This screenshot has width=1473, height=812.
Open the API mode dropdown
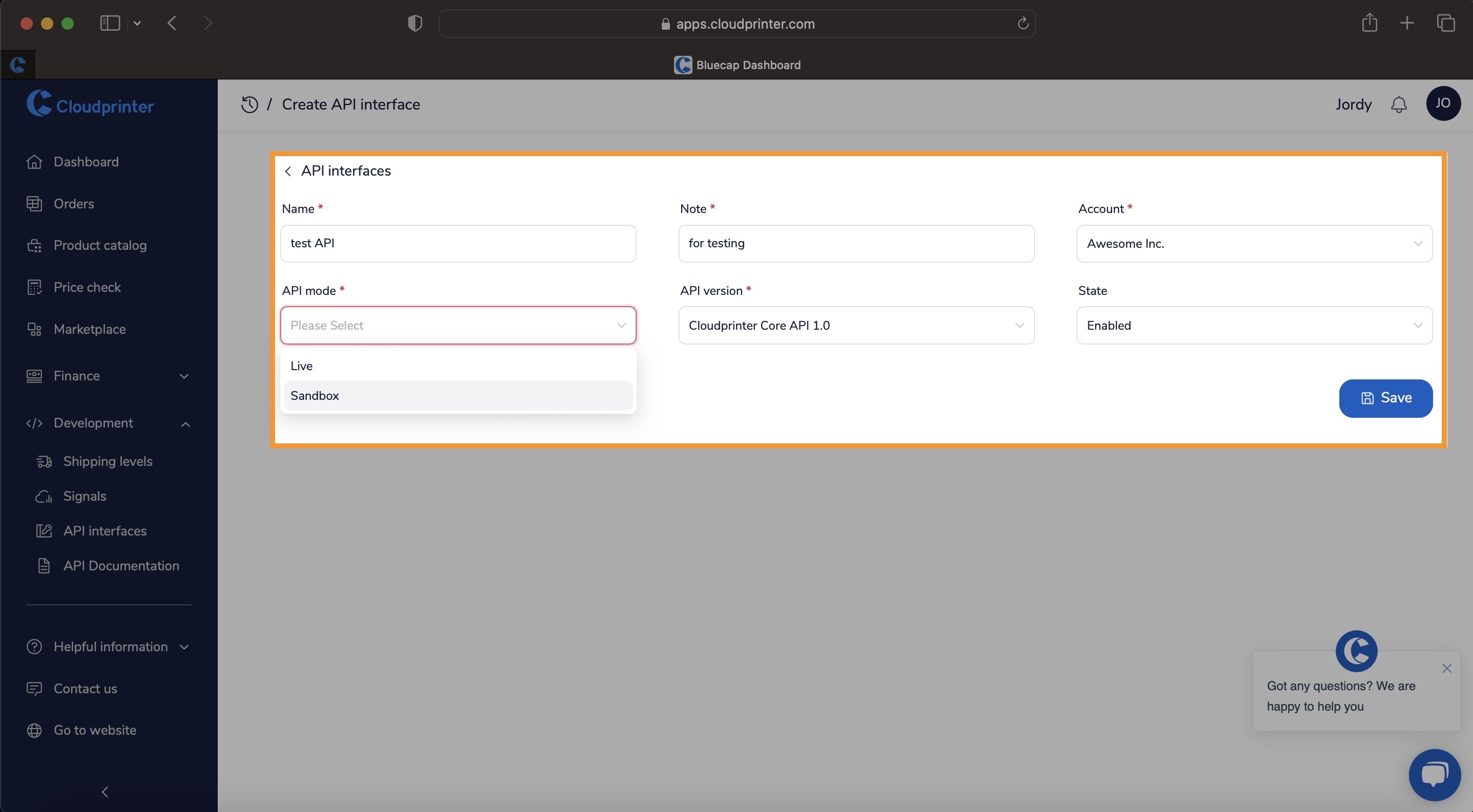458,325
